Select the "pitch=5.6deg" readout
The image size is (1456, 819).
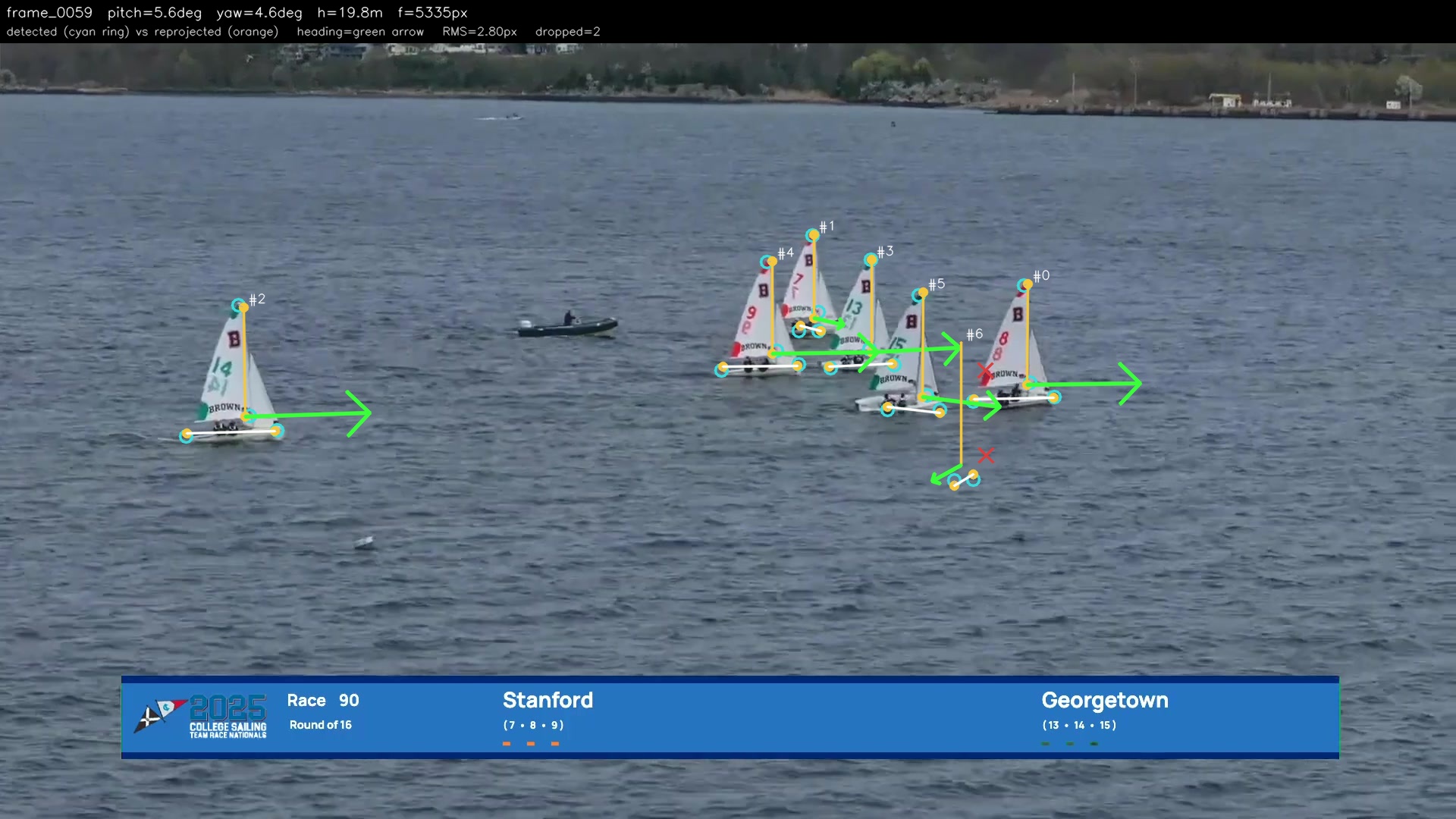[x=155, y=13]
